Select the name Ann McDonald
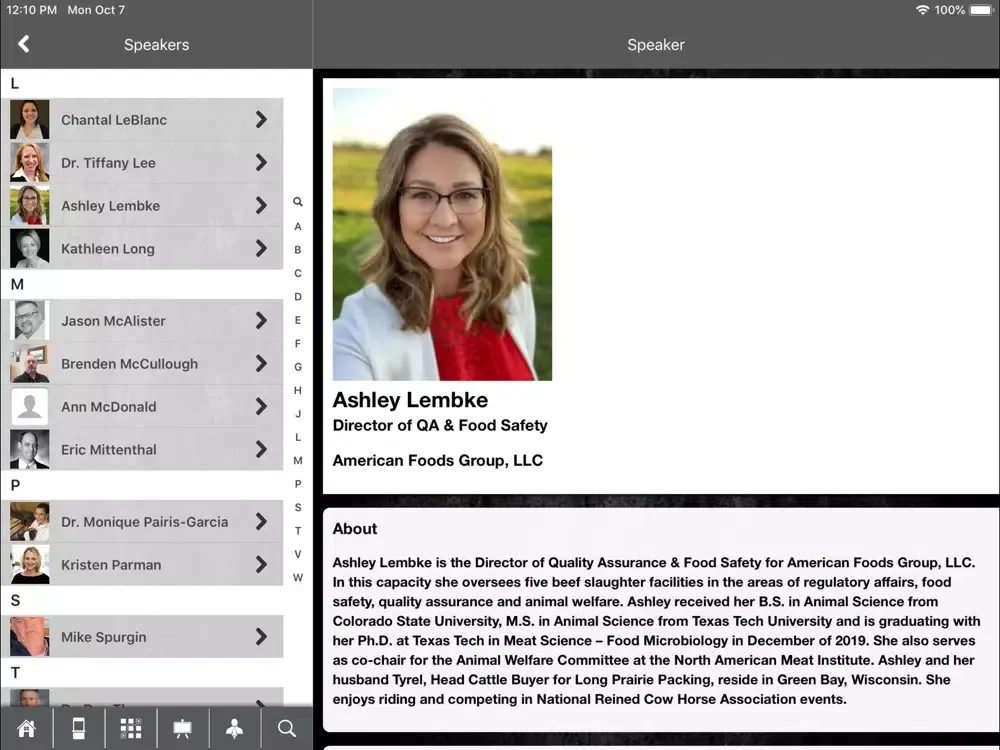This screenshot has width=1000, height=750. tap(108, 407)
